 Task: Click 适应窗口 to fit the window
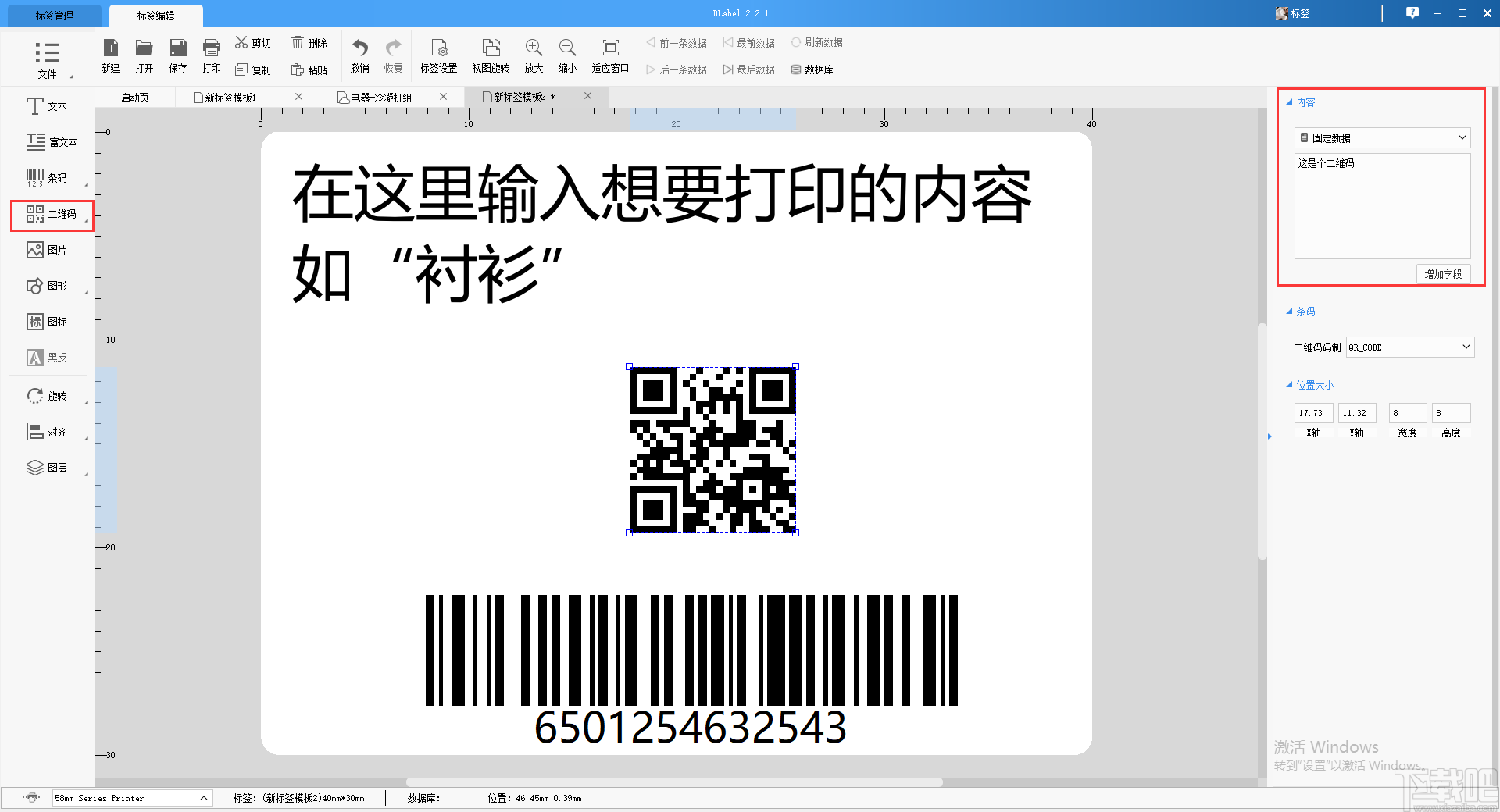(x=609, y=55)
